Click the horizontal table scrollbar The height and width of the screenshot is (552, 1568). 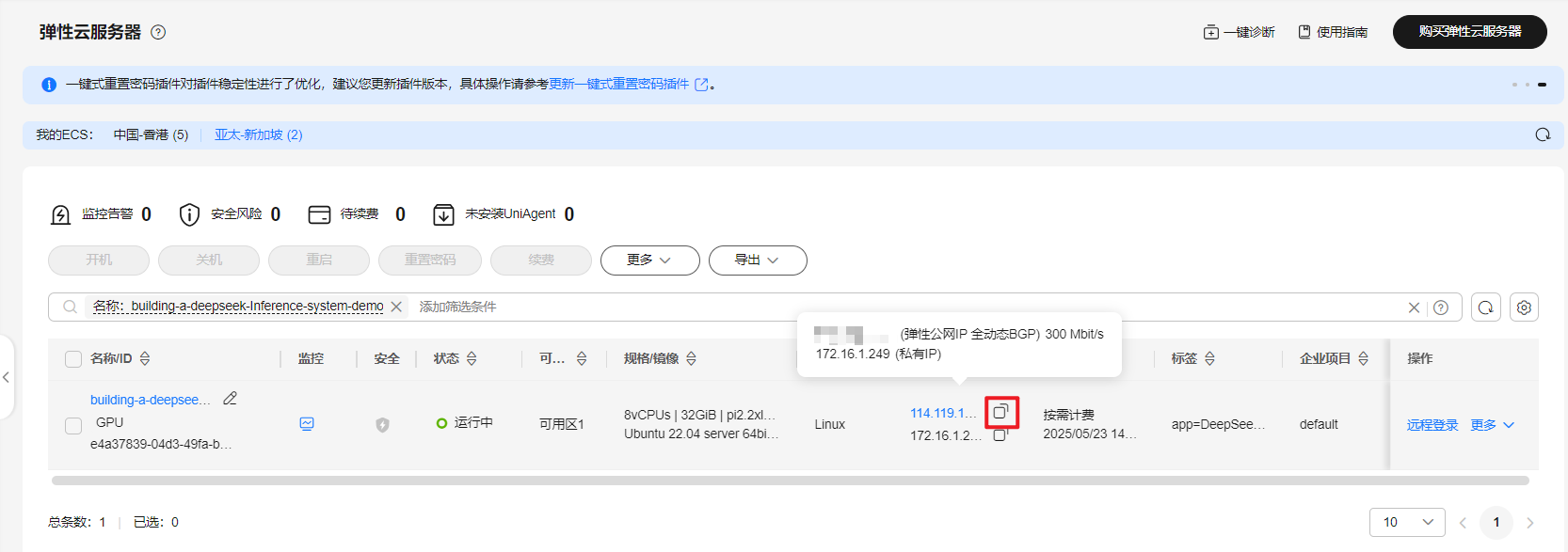click(791, 481)
